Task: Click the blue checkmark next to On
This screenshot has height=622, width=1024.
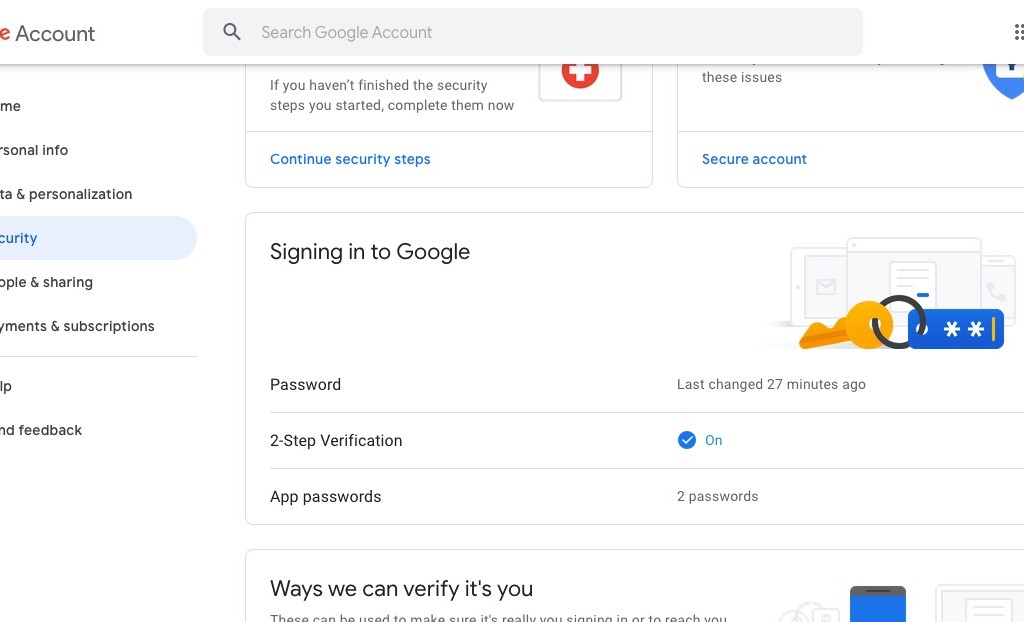Action: (686, 440)
